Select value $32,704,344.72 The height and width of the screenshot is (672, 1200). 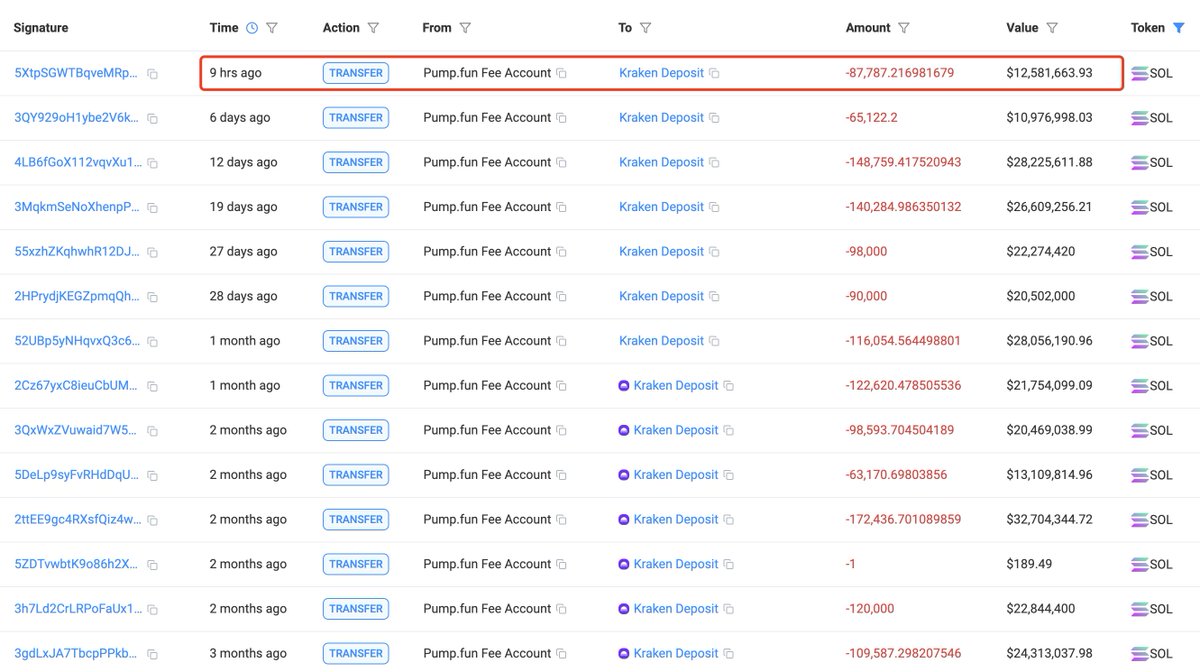click(x=1049, y=519)
